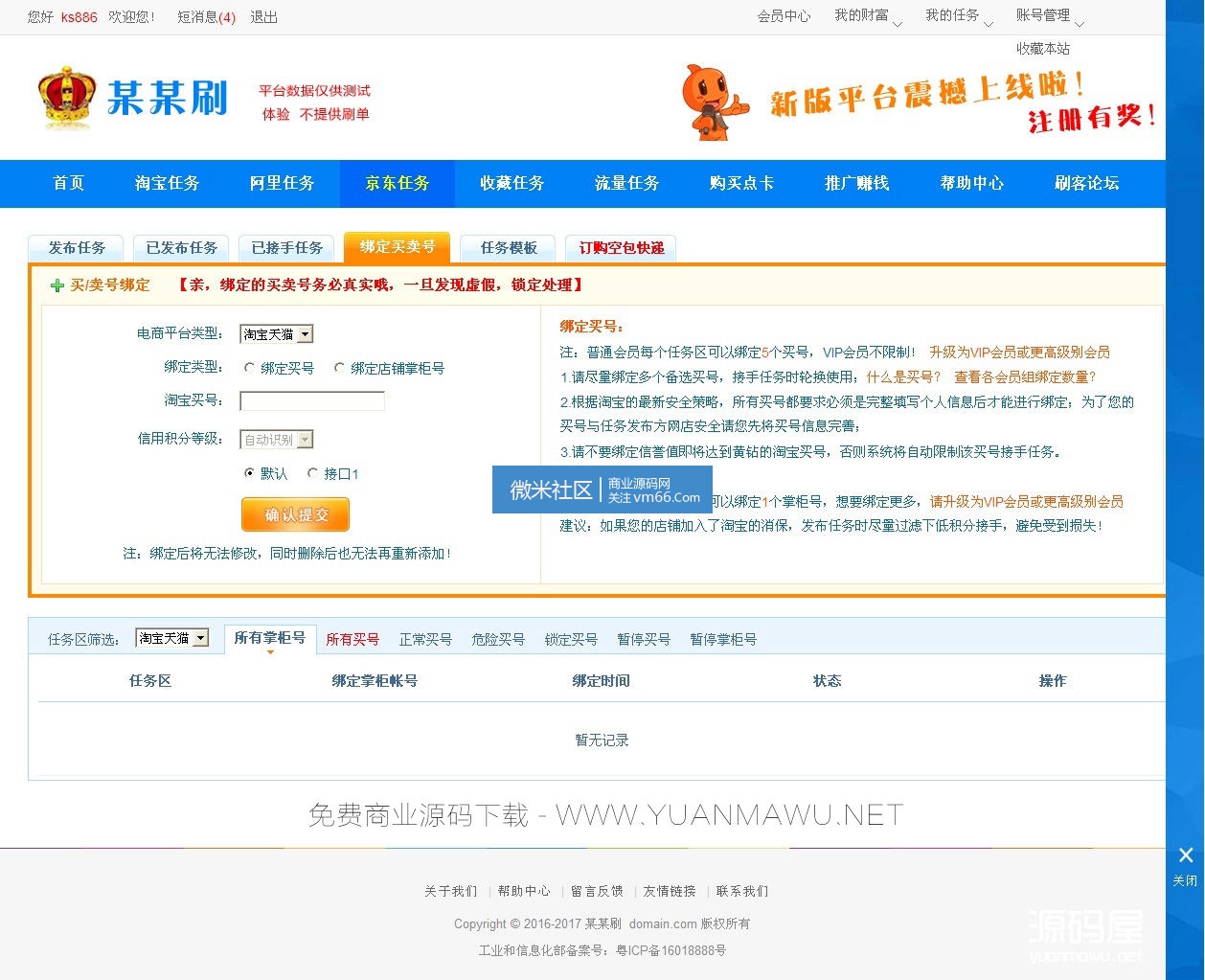Show the 所有买号 filter tab
Screen dimensions: 1205x980
point(352,639)
